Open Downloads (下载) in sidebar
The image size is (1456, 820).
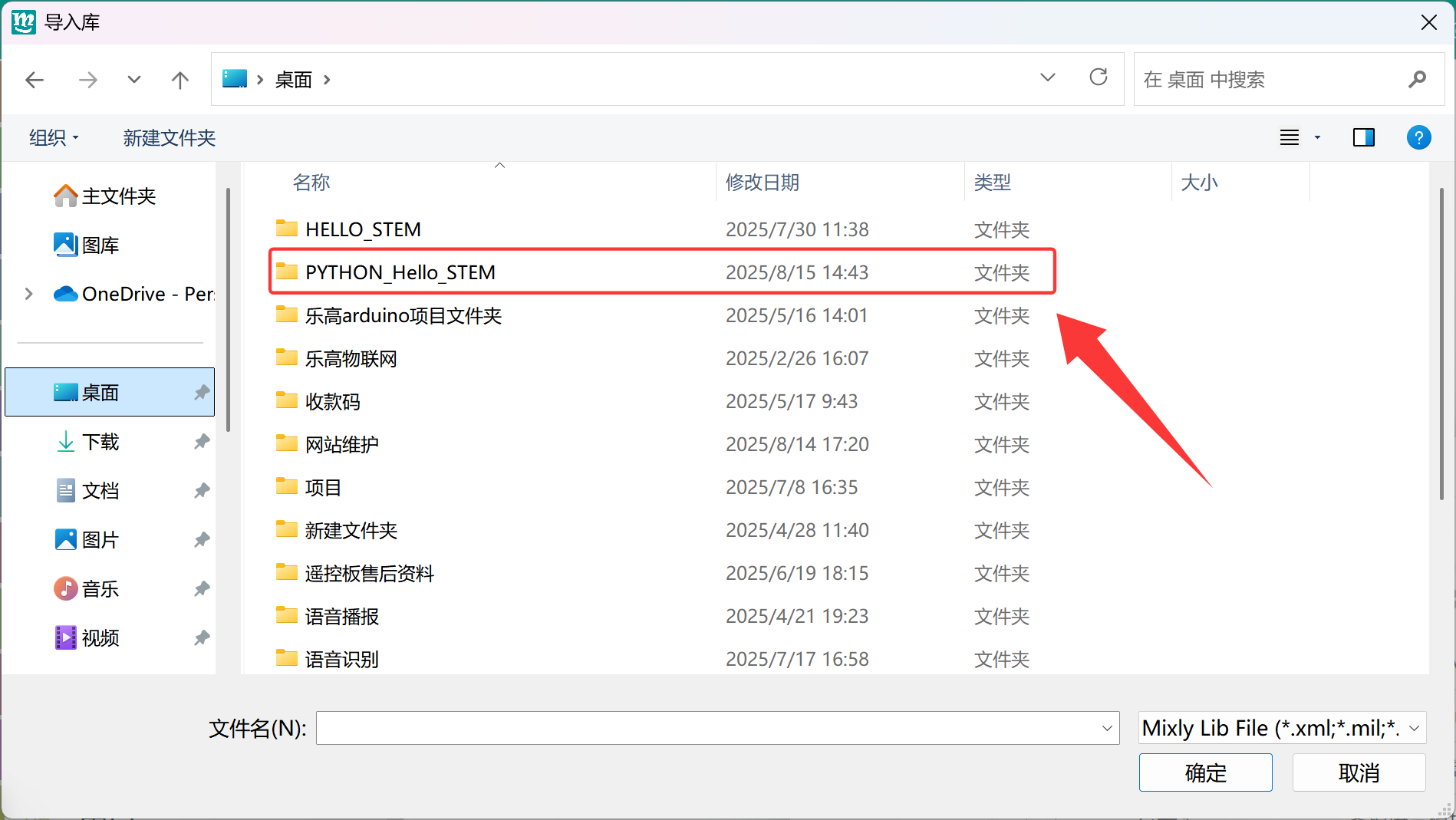pyautogui.click(x=100, y=442)
